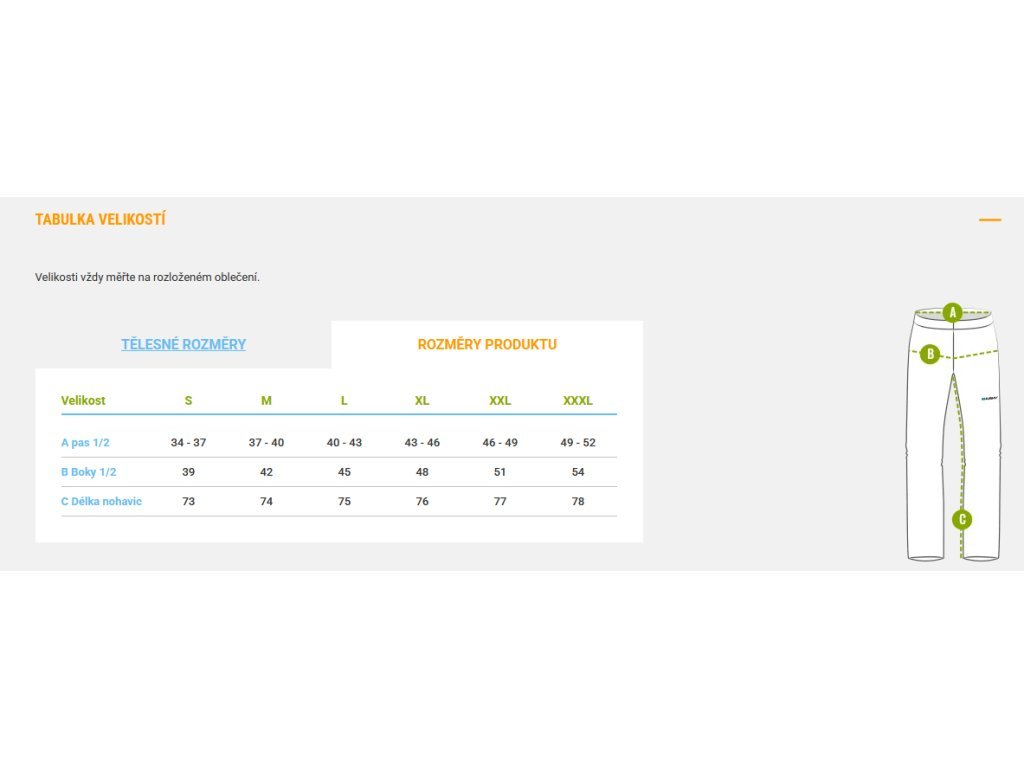Image resolution: width=1024 pixels, height=768 pixels.
Task: Click leg length value 77
Action: pyautogui.click(x=500, y=501)
